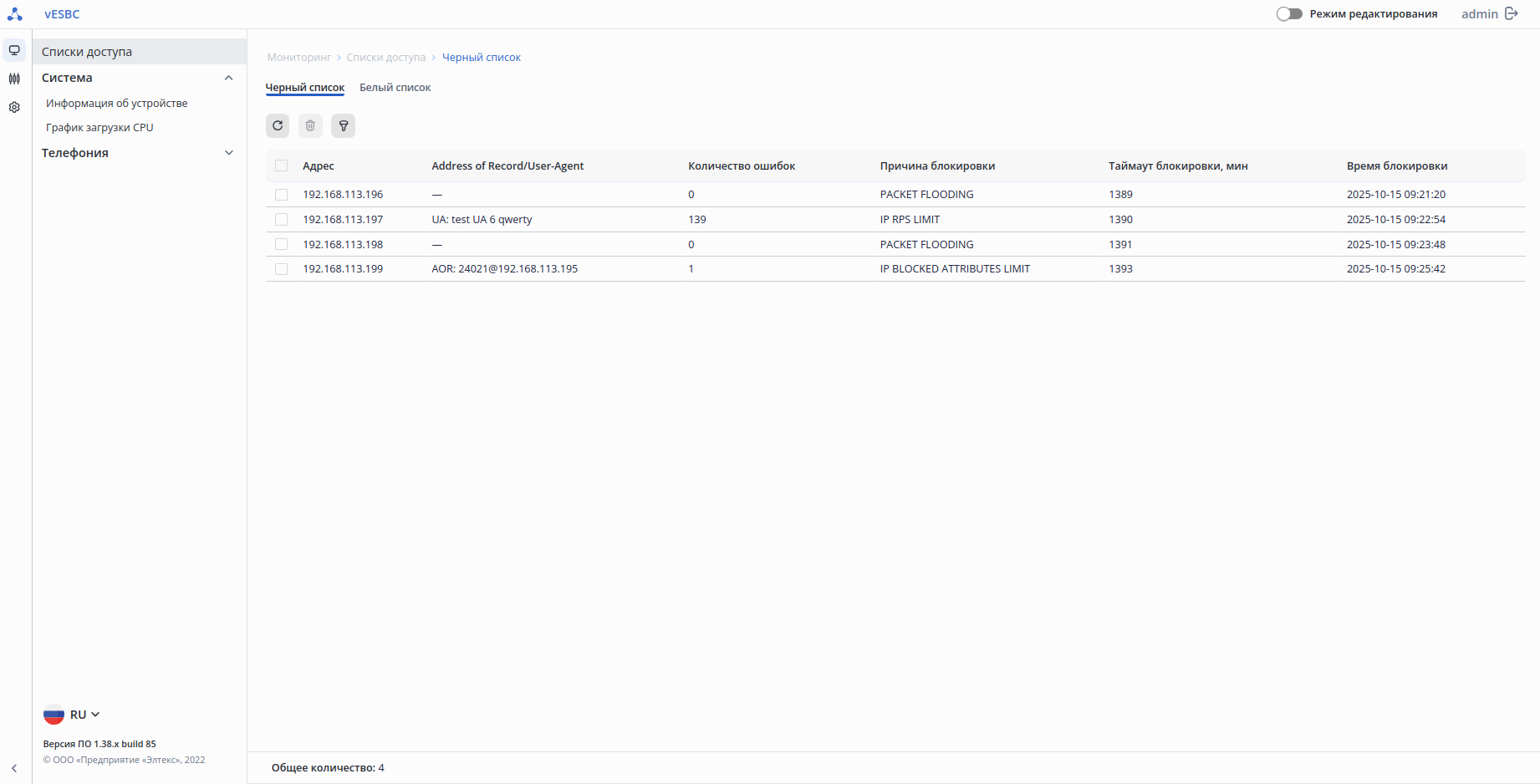Collapse the Система section
Screen dimensions: 1540x784
228,78
